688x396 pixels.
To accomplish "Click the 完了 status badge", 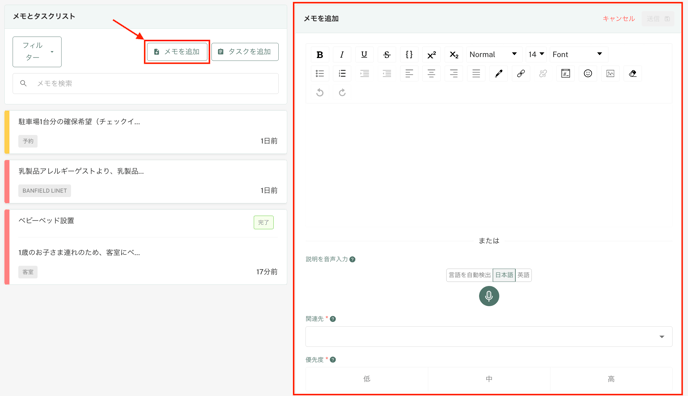I will coord(263,222).
